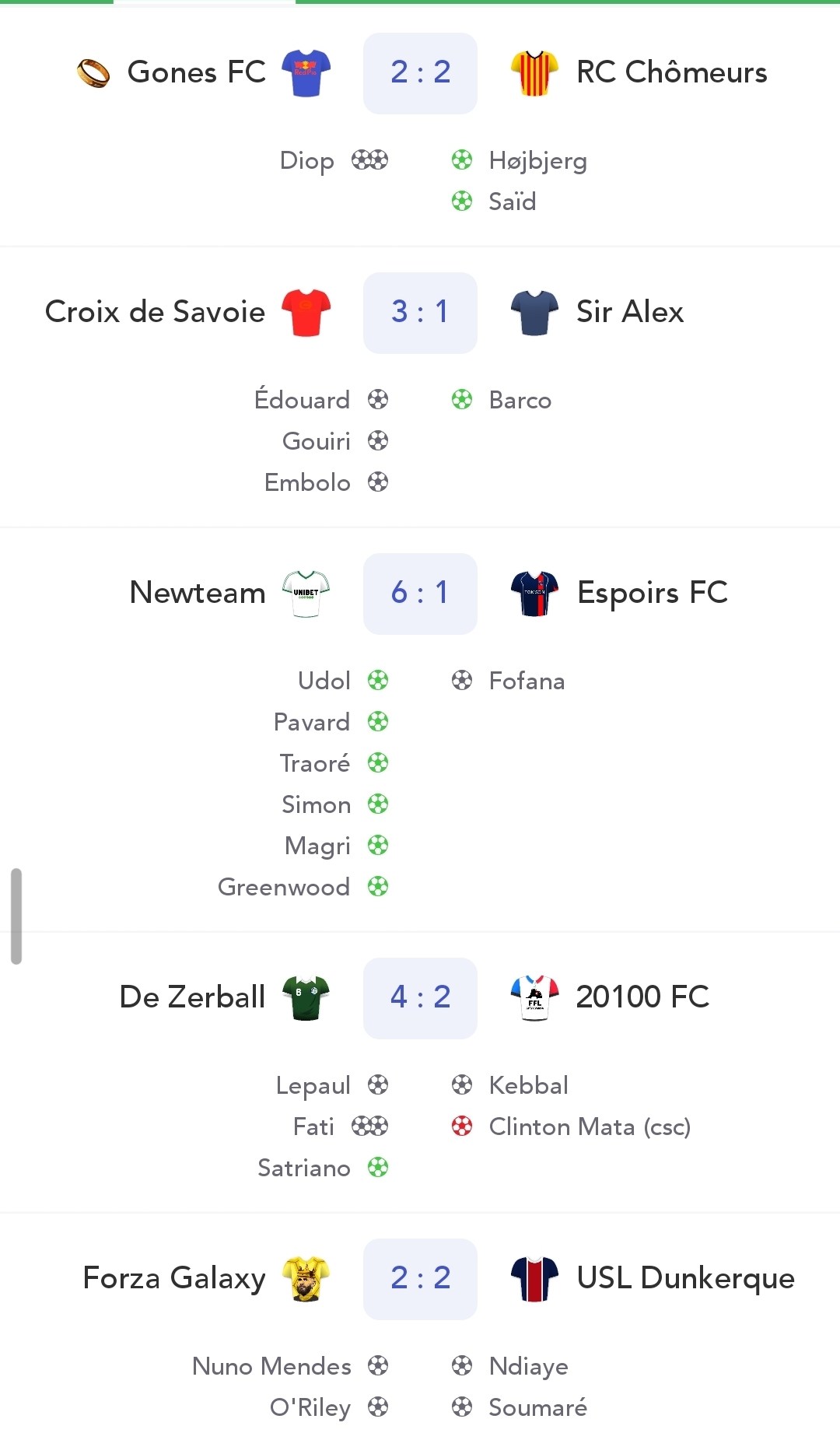840x1440 pixels.
Task: Tap the golden ring icon beside Gones FC
Action: [x=93, y=73]
